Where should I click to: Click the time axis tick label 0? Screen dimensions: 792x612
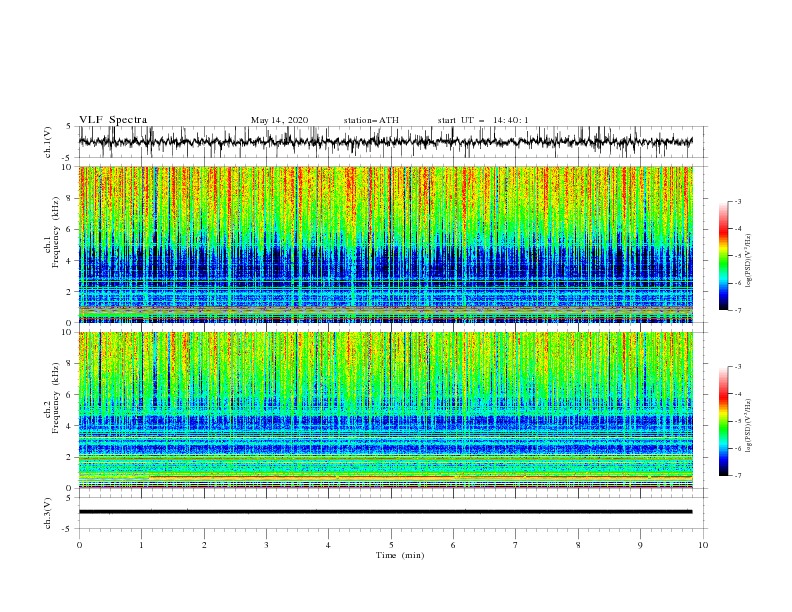[79, 545]
